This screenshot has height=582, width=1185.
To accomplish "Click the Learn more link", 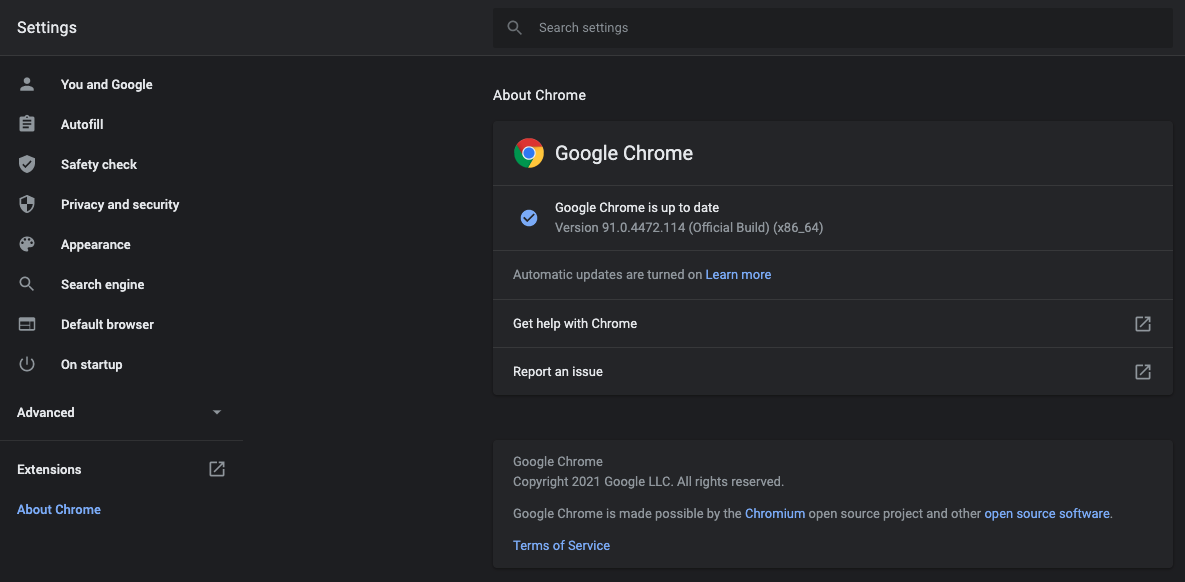I will [x=738, y=274].
